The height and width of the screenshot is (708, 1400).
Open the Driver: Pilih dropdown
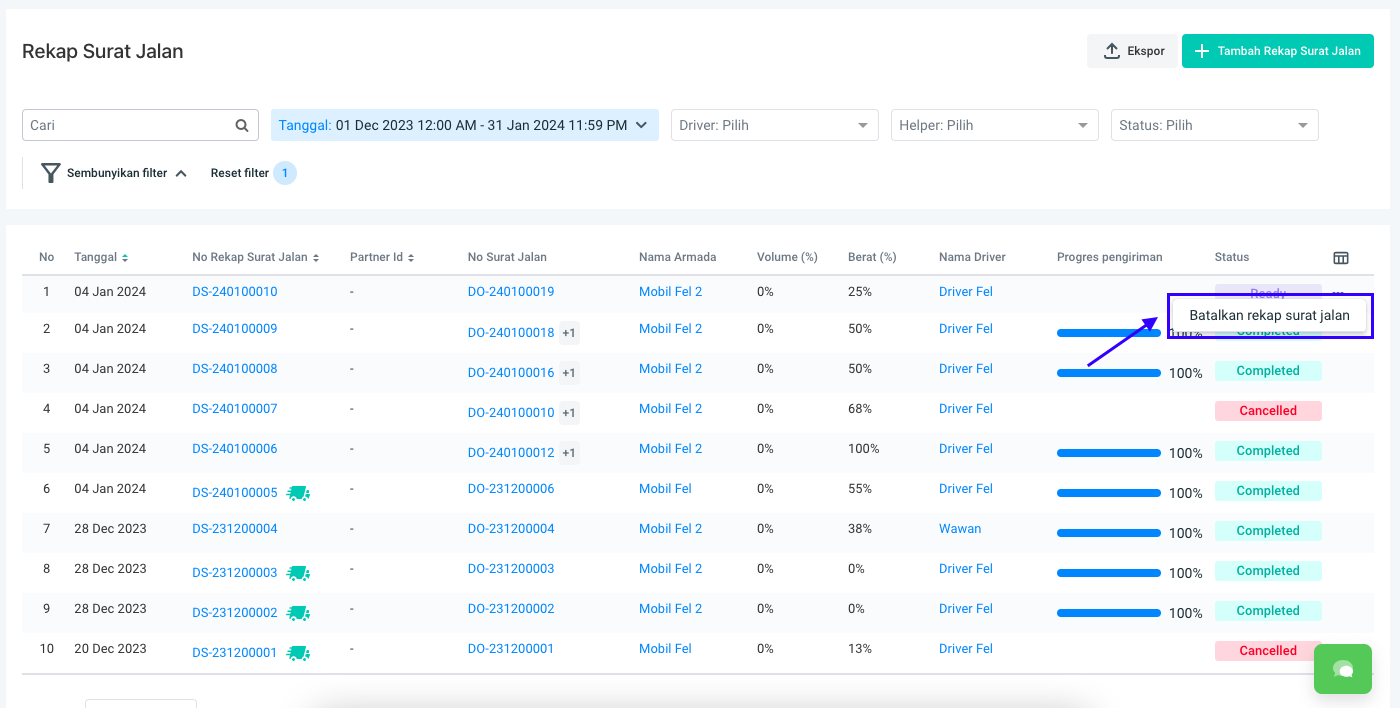[x=774, y=125]
